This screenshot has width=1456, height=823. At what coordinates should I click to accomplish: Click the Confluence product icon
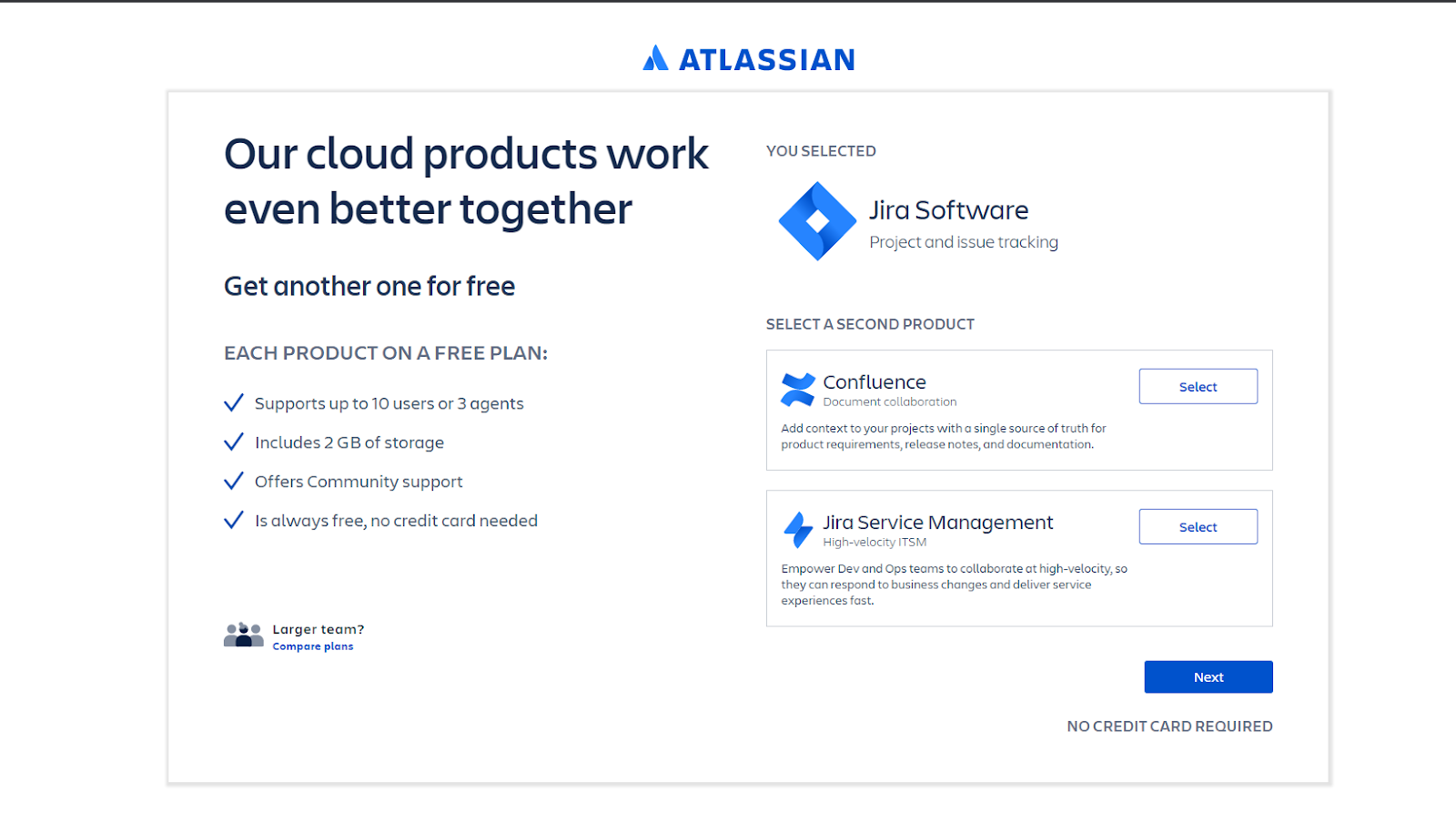coord(798,389)
